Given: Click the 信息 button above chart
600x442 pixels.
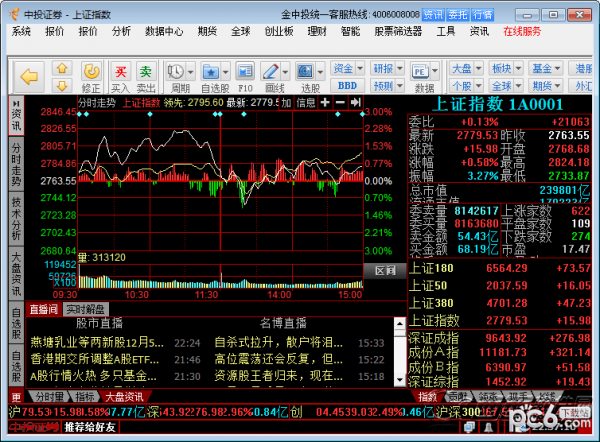Looking at the screenshot, I should tap(306, 102).
